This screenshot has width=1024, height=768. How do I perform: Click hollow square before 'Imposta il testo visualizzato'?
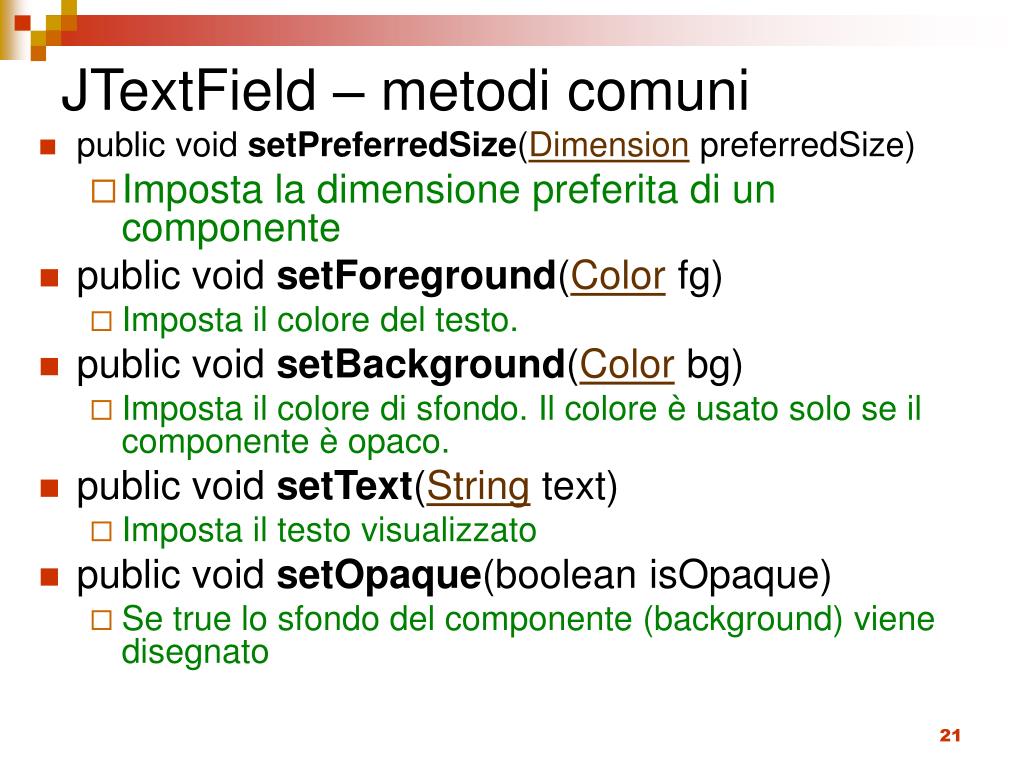pyautogui.click(x=101, y=531)
